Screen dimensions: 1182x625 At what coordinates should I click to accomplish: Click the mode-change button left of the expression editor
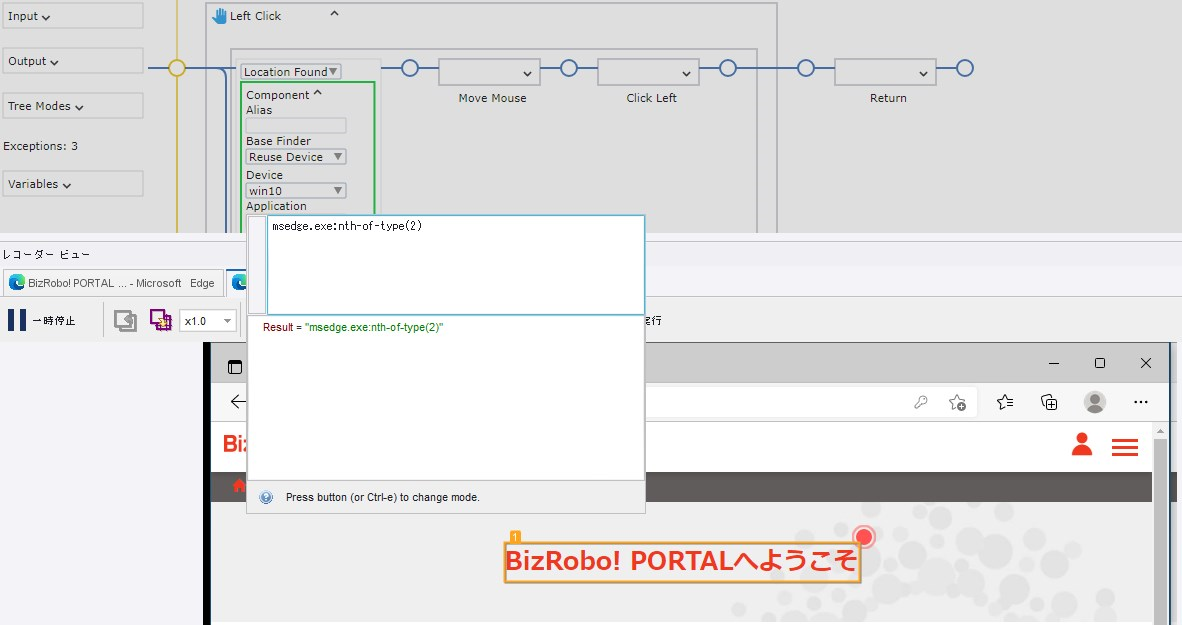pyautogui.click(x=257, y=265)
